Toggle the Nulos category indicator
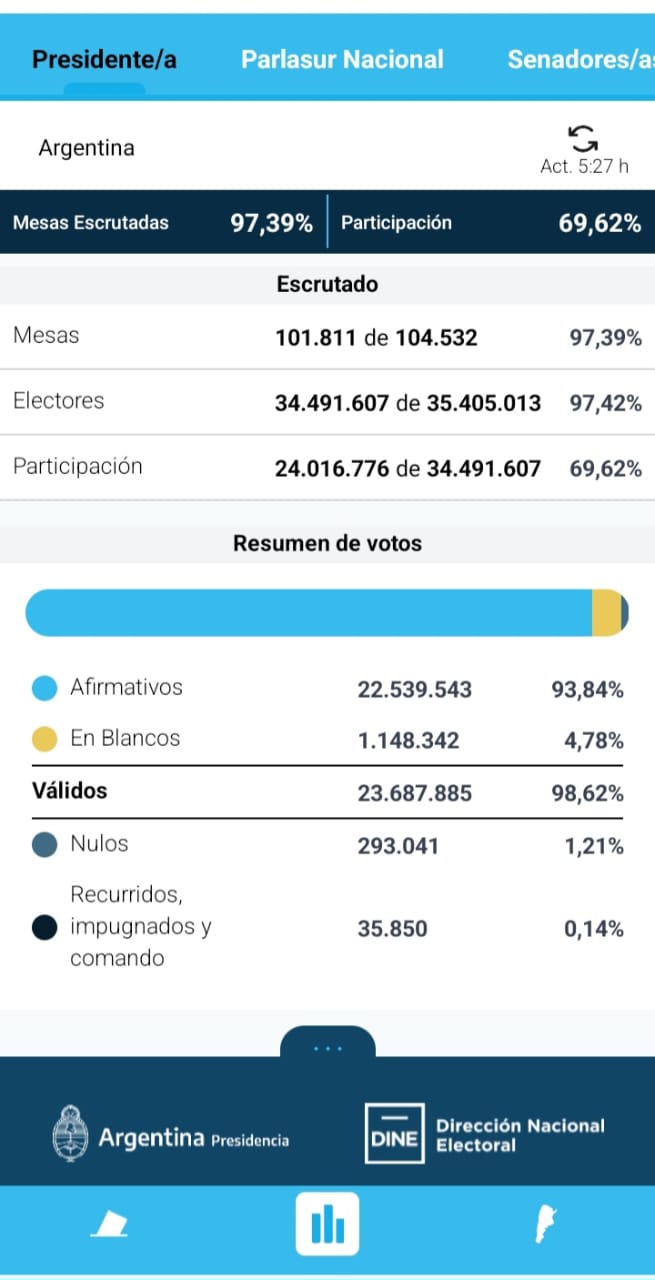The height and width of the screenshot is (1280, 655). pos(40,843)
